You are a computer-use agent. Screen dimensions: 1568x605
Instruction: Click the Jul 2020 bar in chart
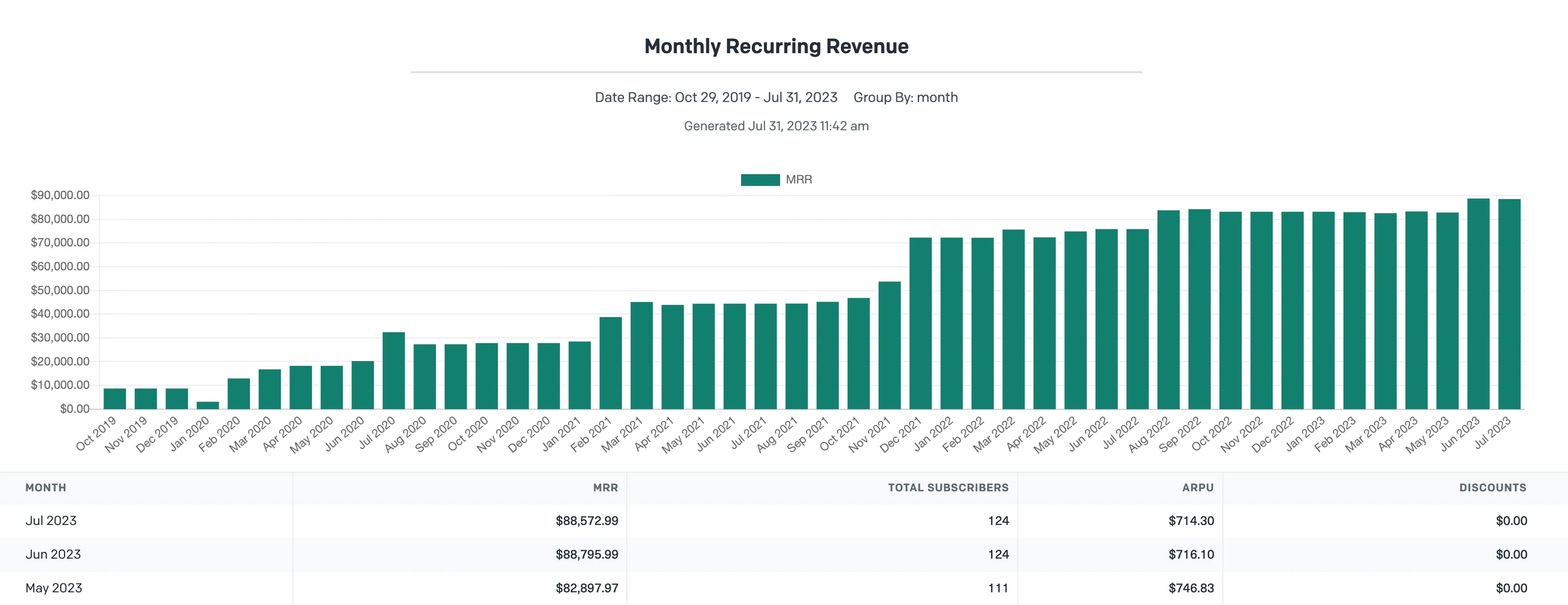(393, 371)
